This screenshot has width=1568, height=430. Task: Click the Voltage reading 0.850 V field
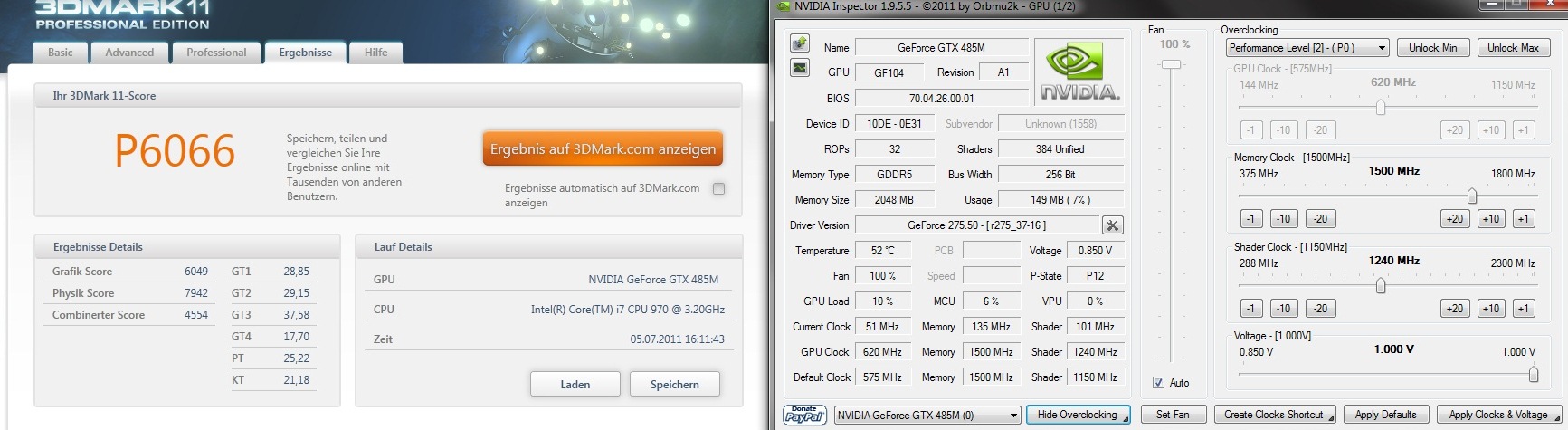coord(1095,251)
